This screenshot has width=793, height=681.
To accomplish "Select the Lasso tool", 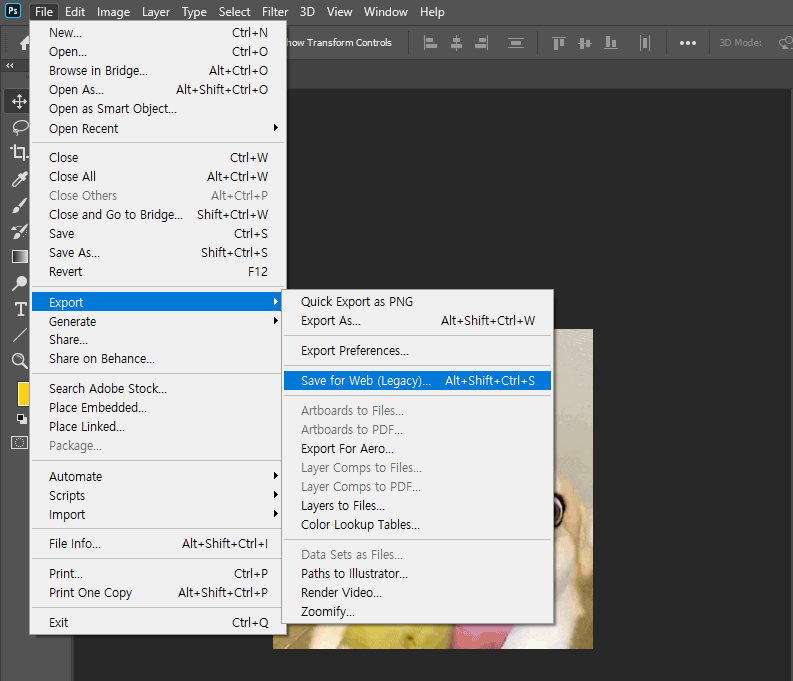I will pos(20,127).
